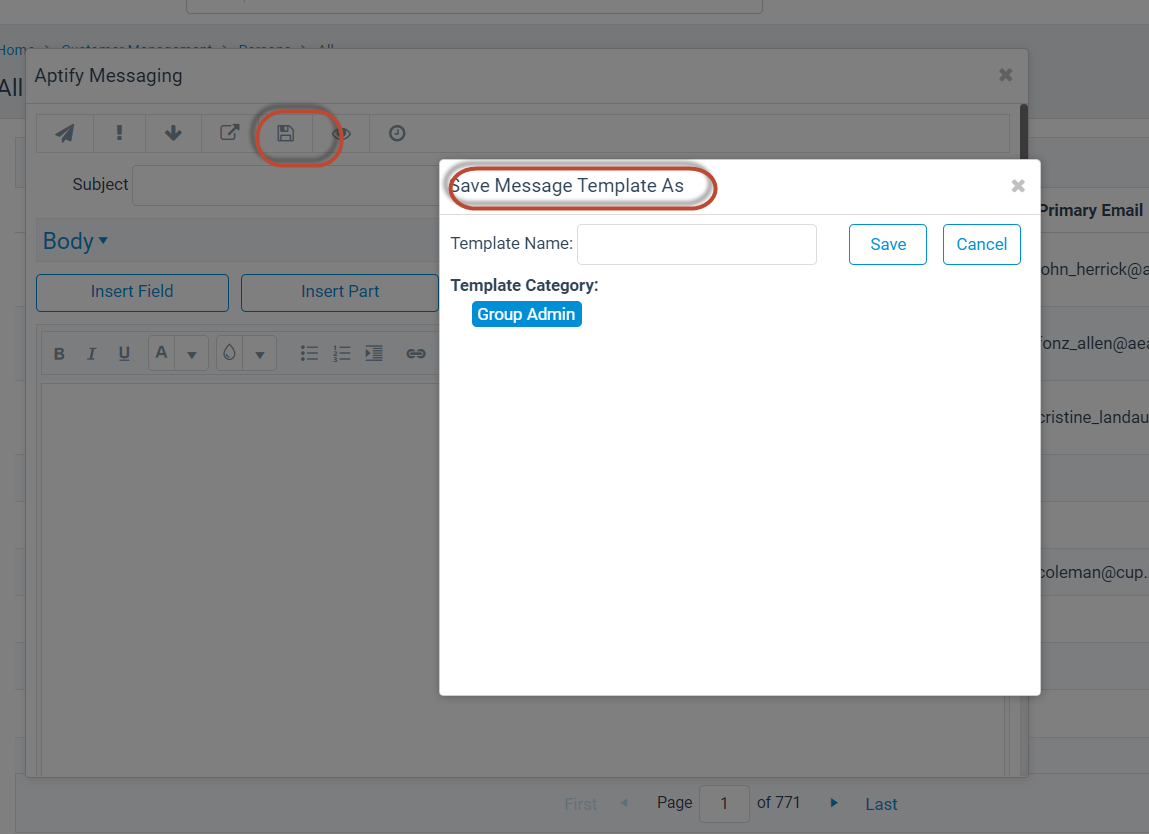
Task: Click the insert hyperlink icon
Action: click(x=416, y=354)
